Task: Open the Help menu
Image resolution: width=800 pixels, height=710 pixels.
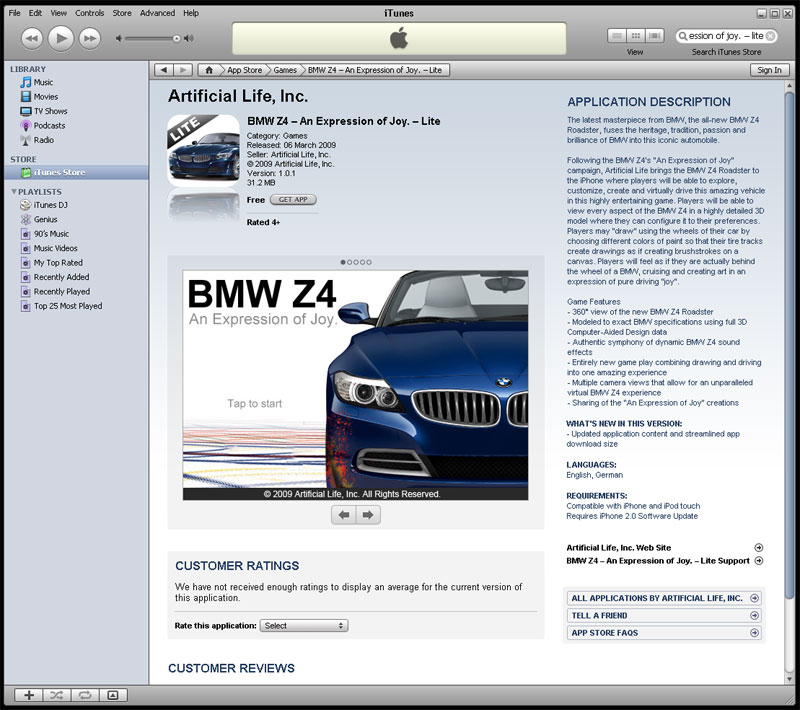Action: click(x=191, y=13)
